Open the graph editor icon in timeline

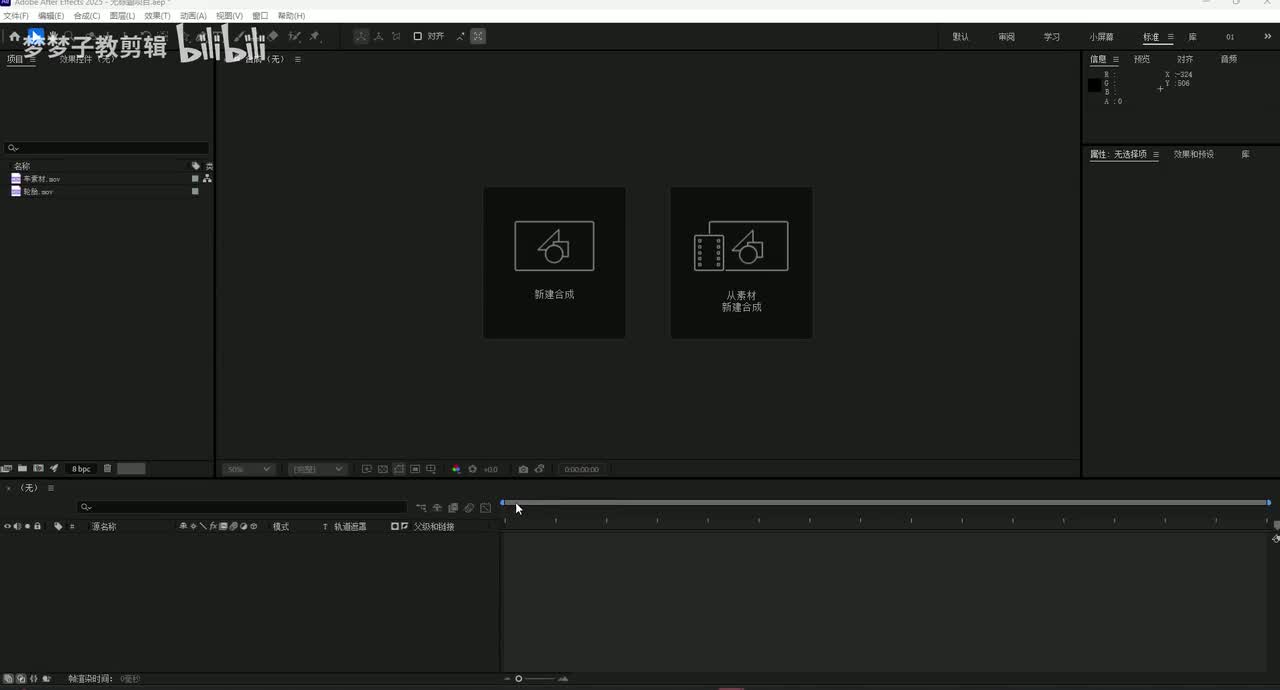485,508
